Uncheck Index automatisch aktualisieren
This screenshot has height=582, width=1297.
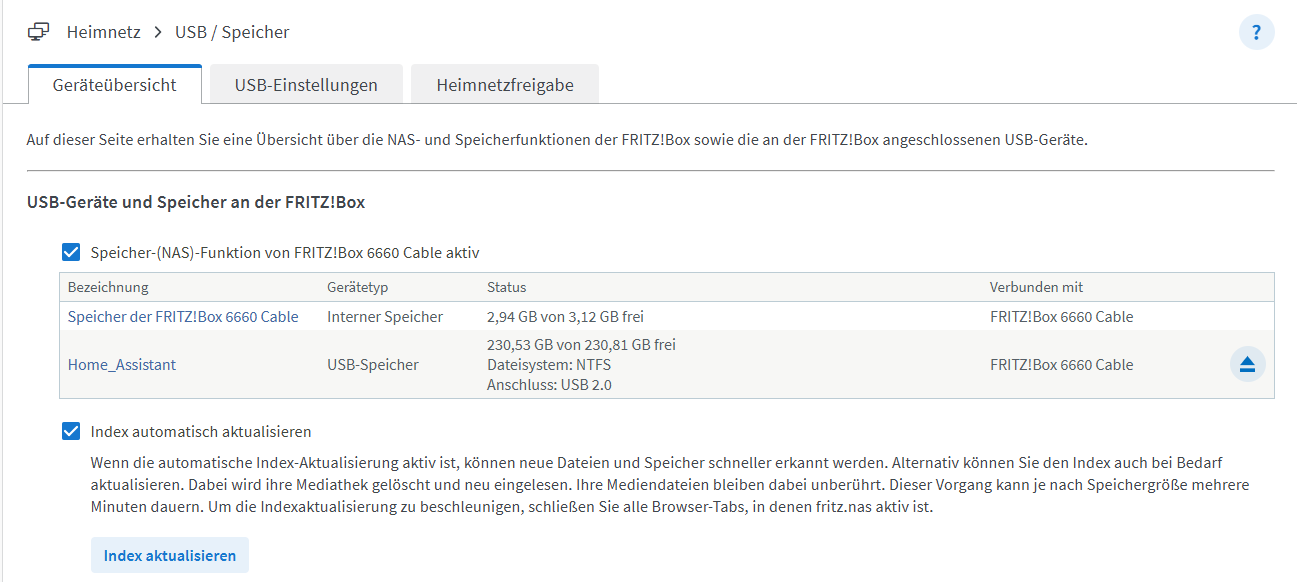71,431
